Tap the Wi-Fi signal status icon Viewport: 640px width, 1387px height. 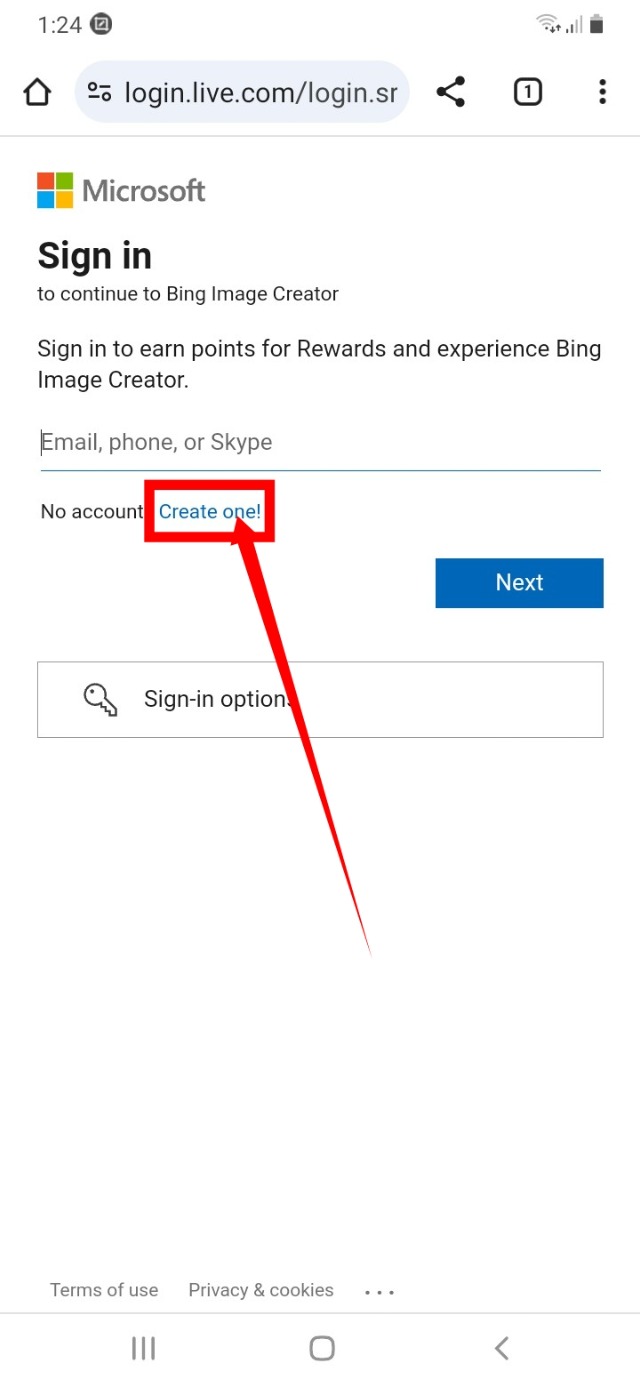pos(548,24)
